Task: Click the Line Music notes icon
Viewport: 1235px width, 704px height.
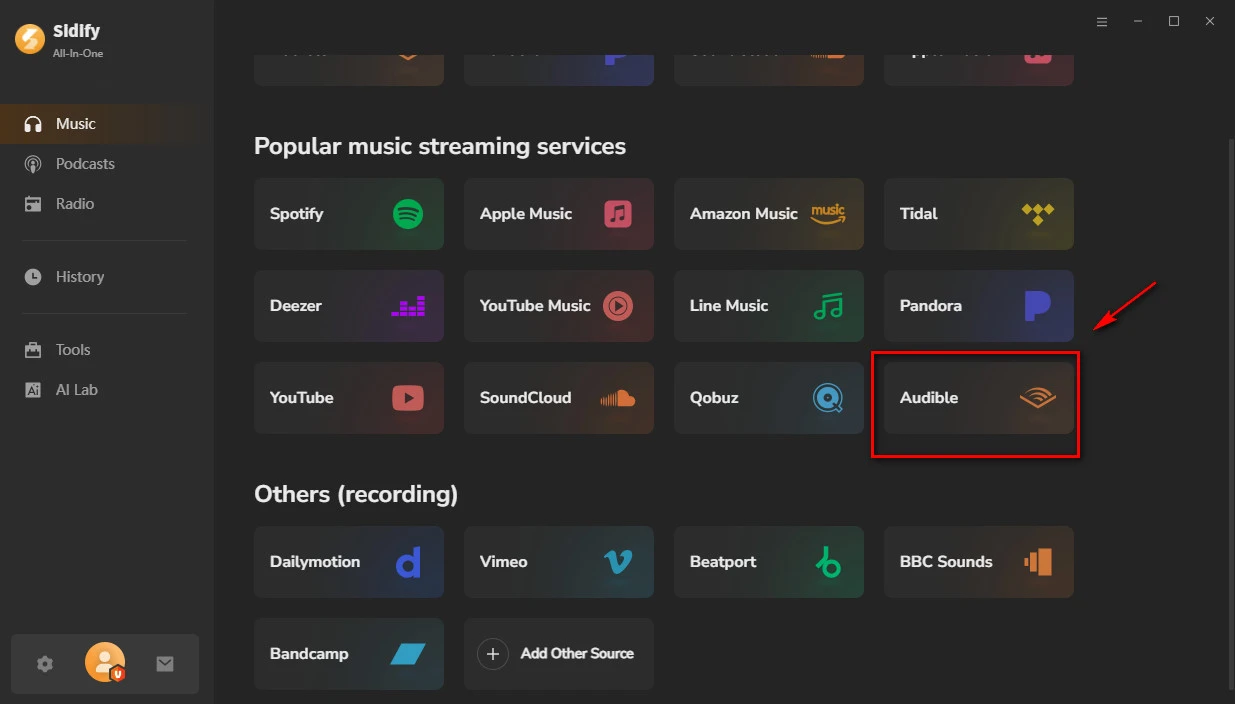Action: pos(828,306)
